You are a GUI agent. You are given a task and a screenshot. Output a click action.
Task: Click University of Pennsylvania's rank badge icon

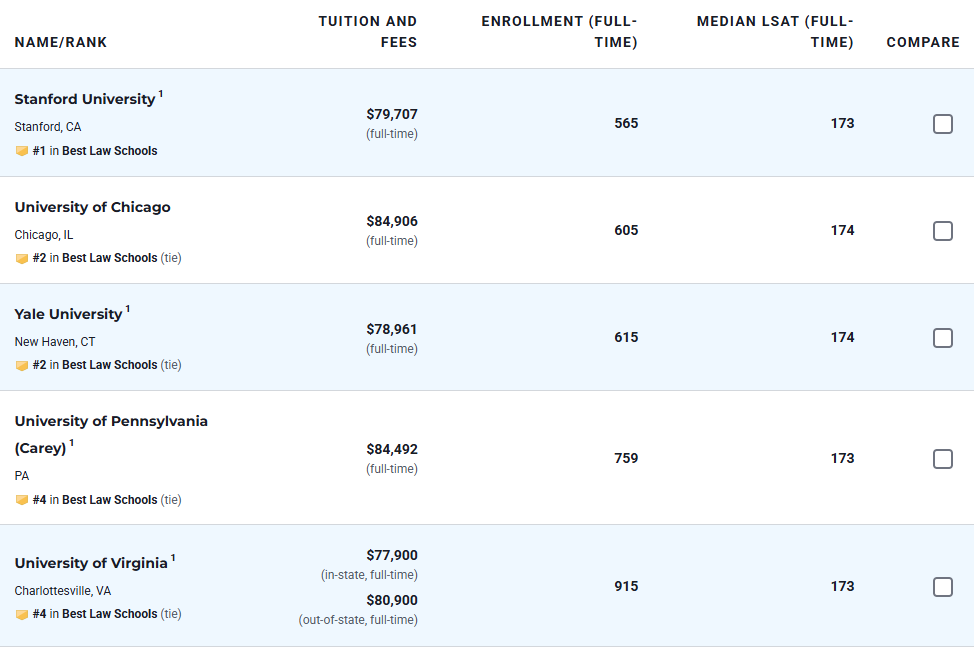coord(21,500)
